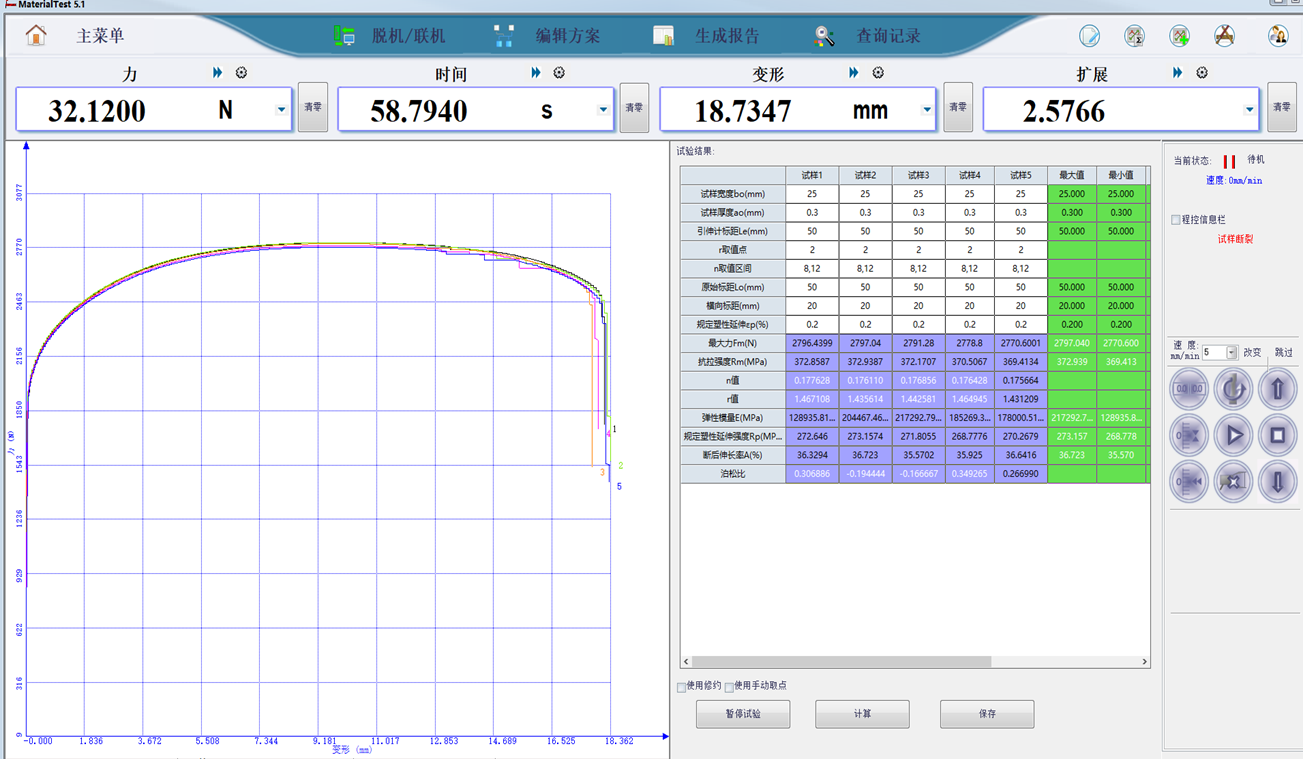Open the 编辑方案 menu item
Image resolution: width=1303 pixels, height=759 pixels.
pyautogui.click(x=567, y=36)
